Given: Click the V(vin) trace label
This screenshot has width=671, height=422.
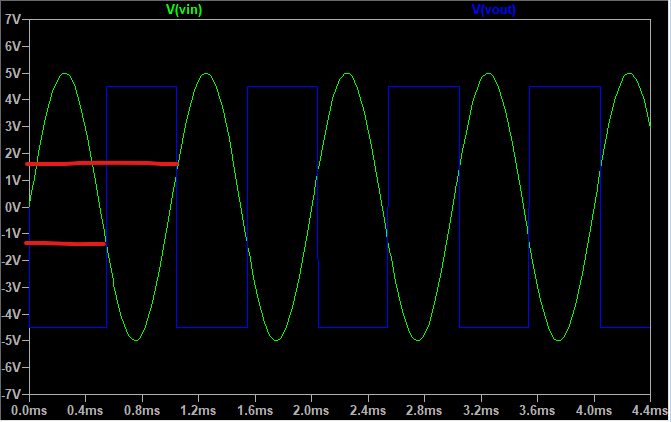Looking at the screenshot, I should pyautogui.click(x=184, y=10).
